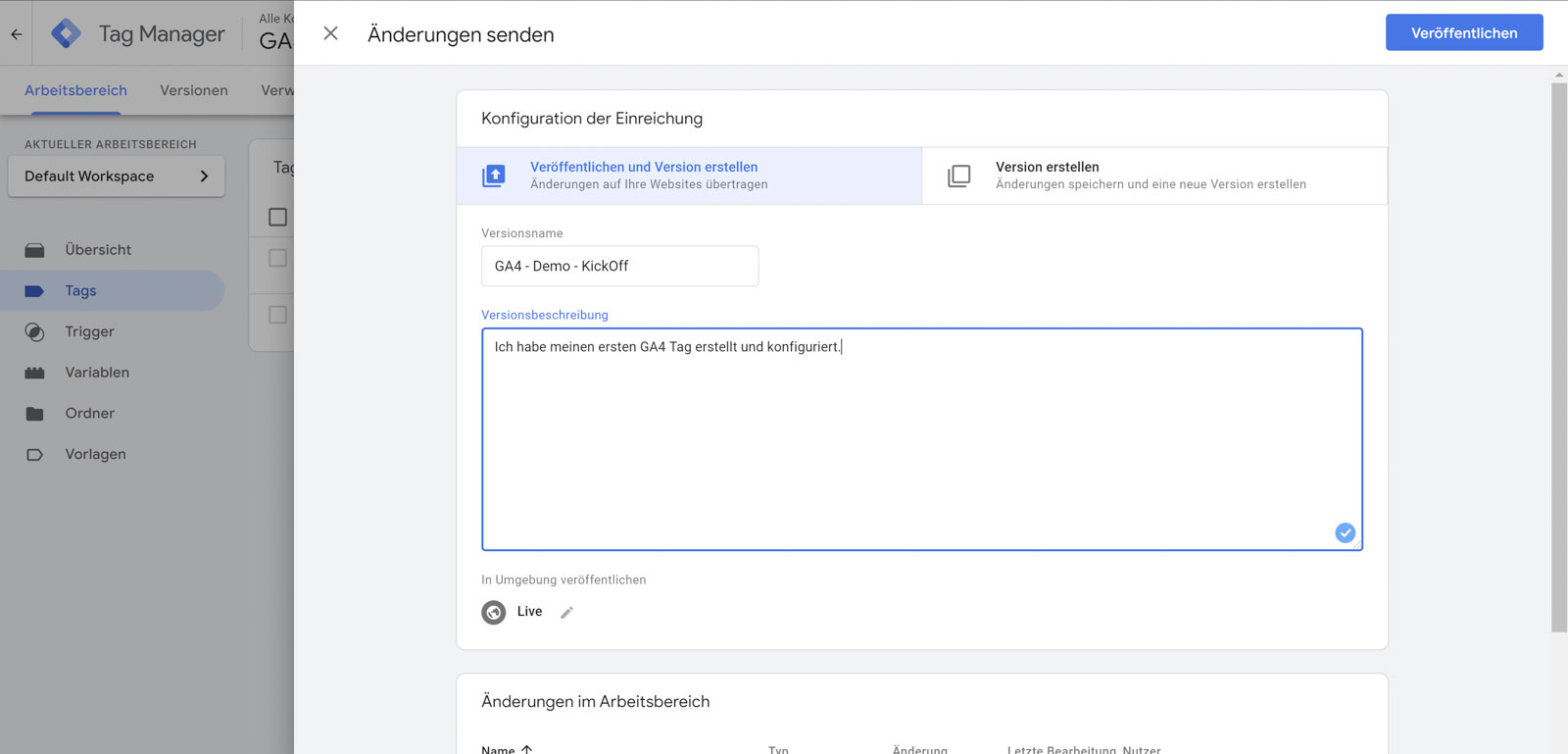Toggle the second tag row checkbox
Viewport: 1568px width, 754px height.
coord(278,315)
